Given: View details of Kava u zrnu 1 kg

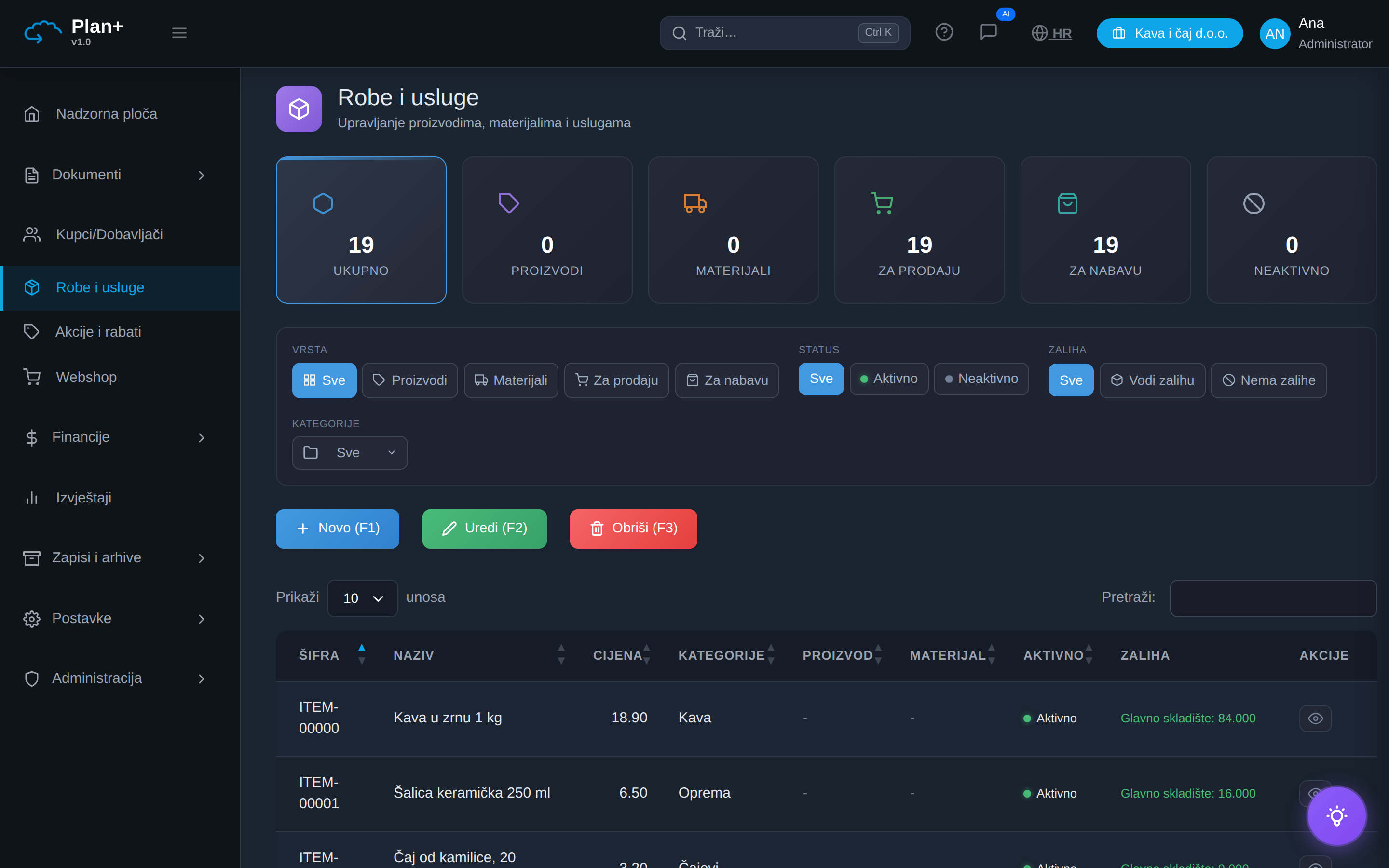Looking at the screenshot, I should (x=1315, y=718).
